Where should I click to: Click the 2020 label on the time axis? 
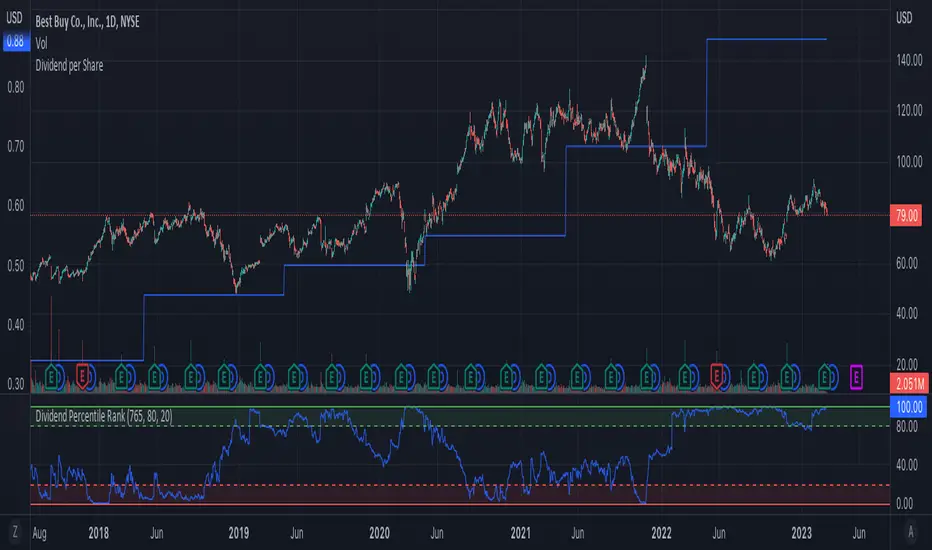click(x=379, y=533)
